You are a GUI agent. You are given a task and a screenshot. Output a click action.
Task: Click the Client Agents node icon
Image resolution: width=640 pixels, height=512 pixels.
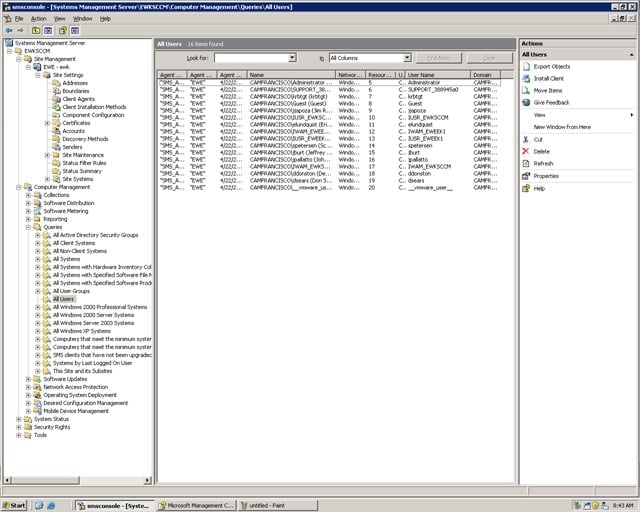(x=56, y=99)
